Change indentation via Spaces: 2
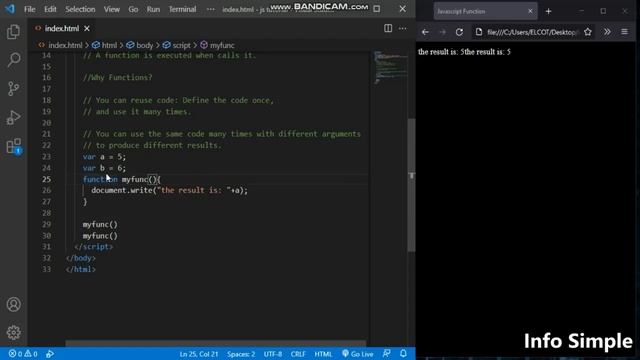This screenshot has height=360, width=640. [241, 354]
